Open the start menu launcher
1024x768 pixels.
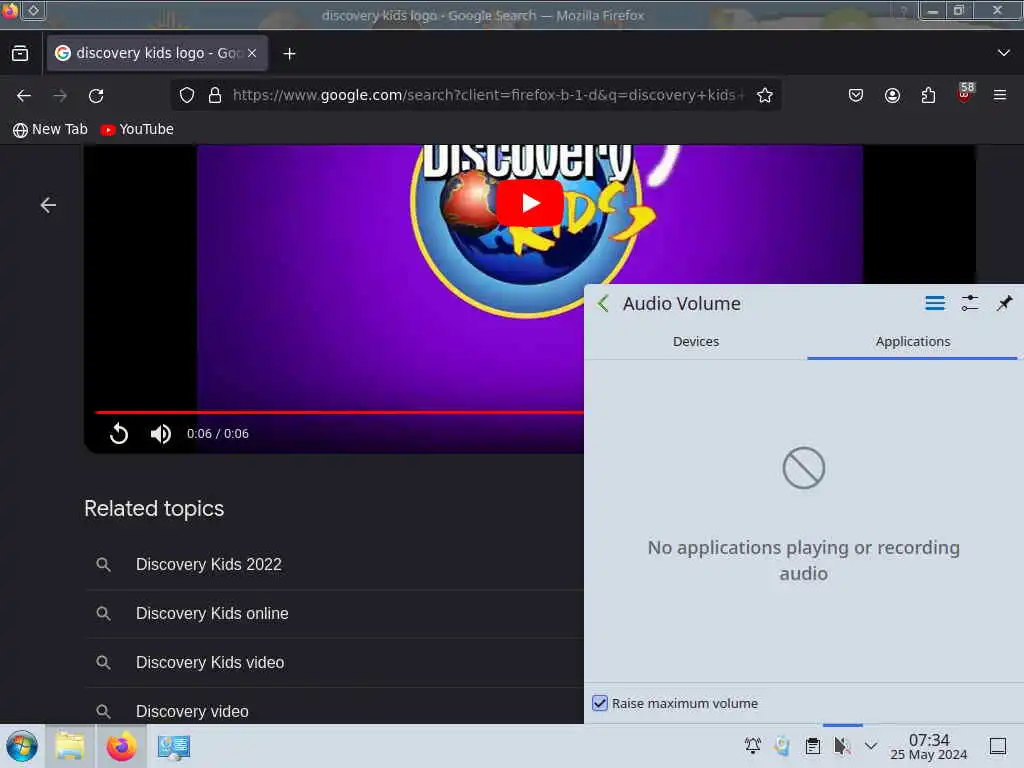22,746
